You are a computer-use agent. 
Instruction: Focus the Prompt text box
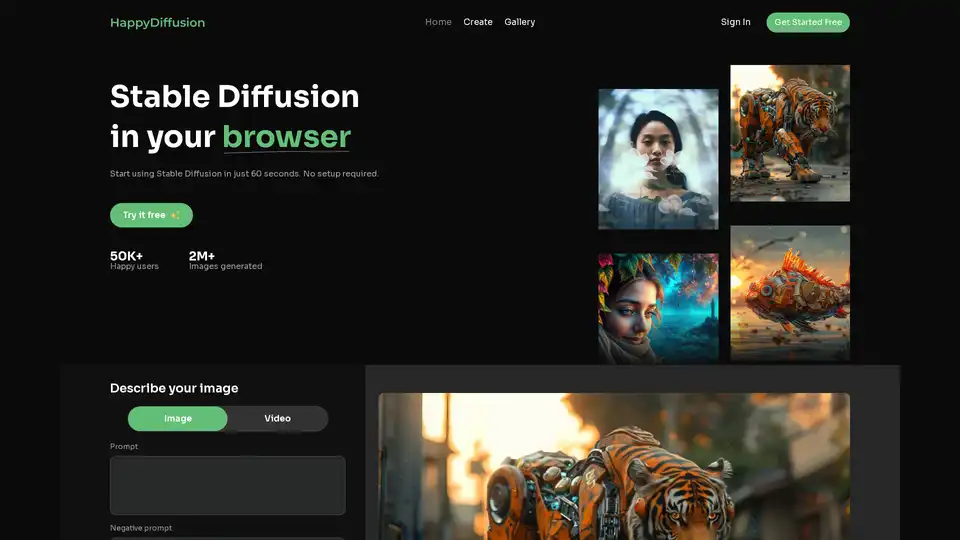(x=227, y=485)
